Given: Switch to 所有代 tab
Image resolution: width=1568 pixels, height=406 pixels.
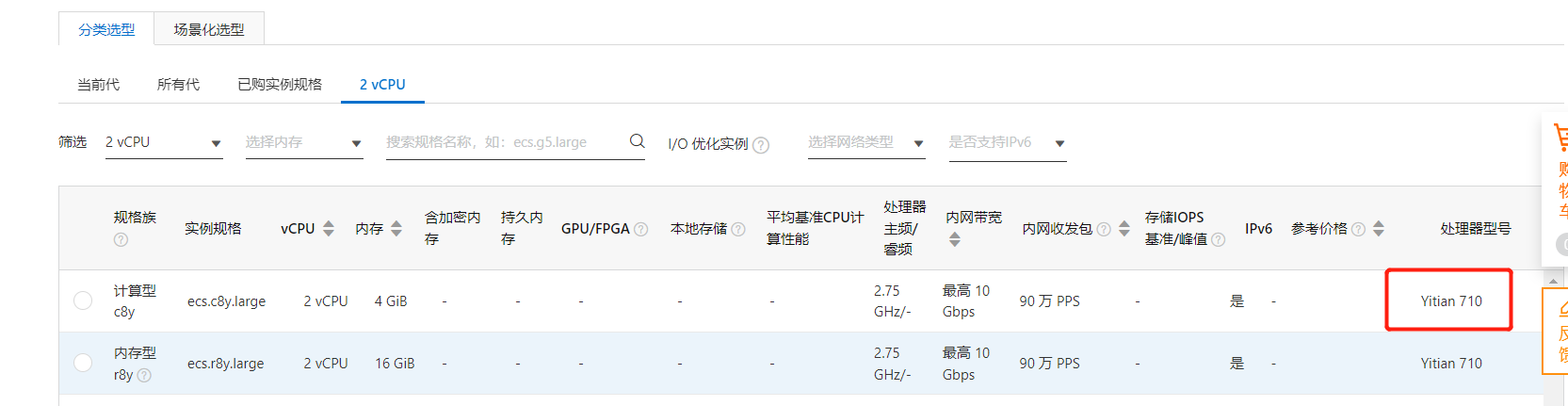Looking at the screenshot, I should point(178,85).
